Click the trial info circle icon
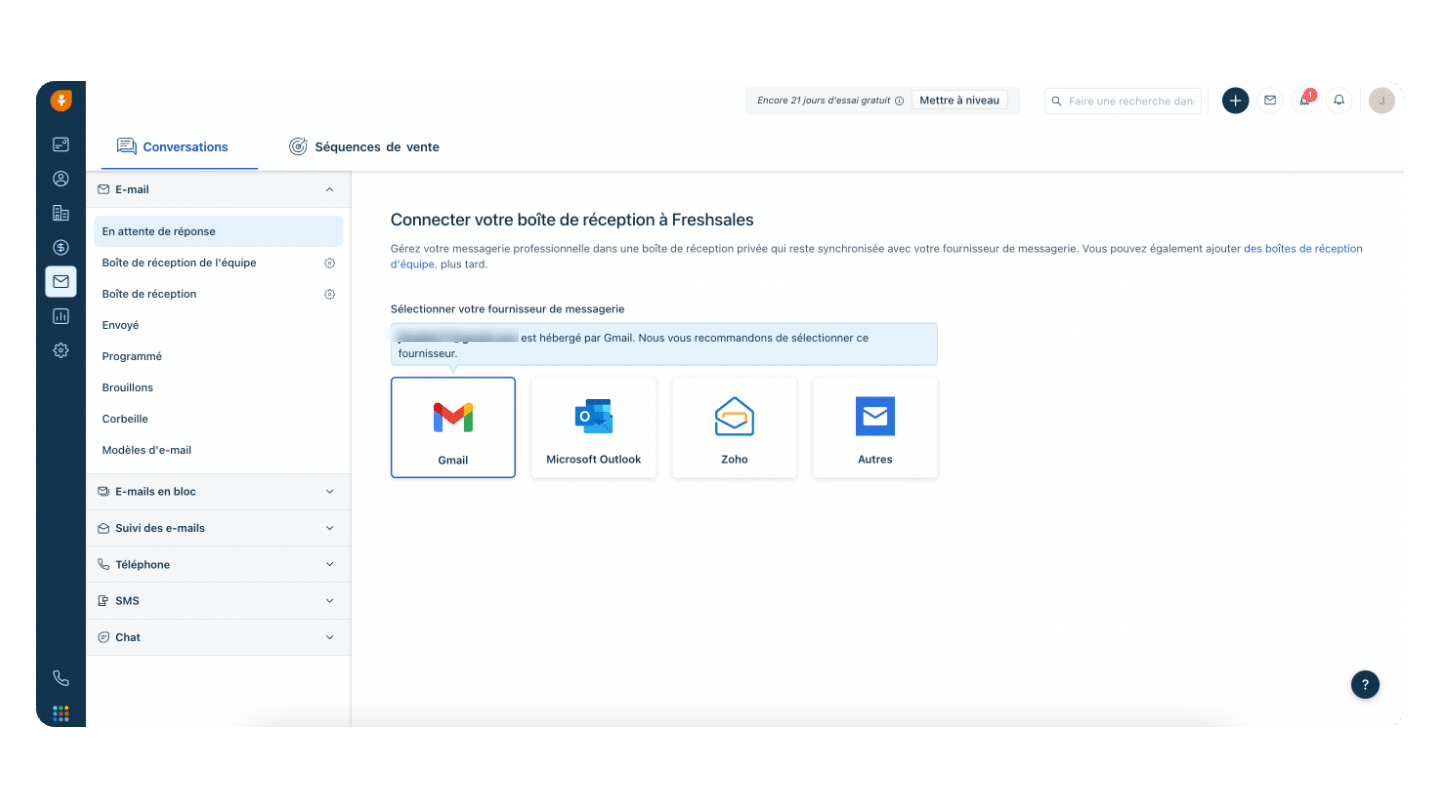 pyautogui.click(x=899, y=101)
